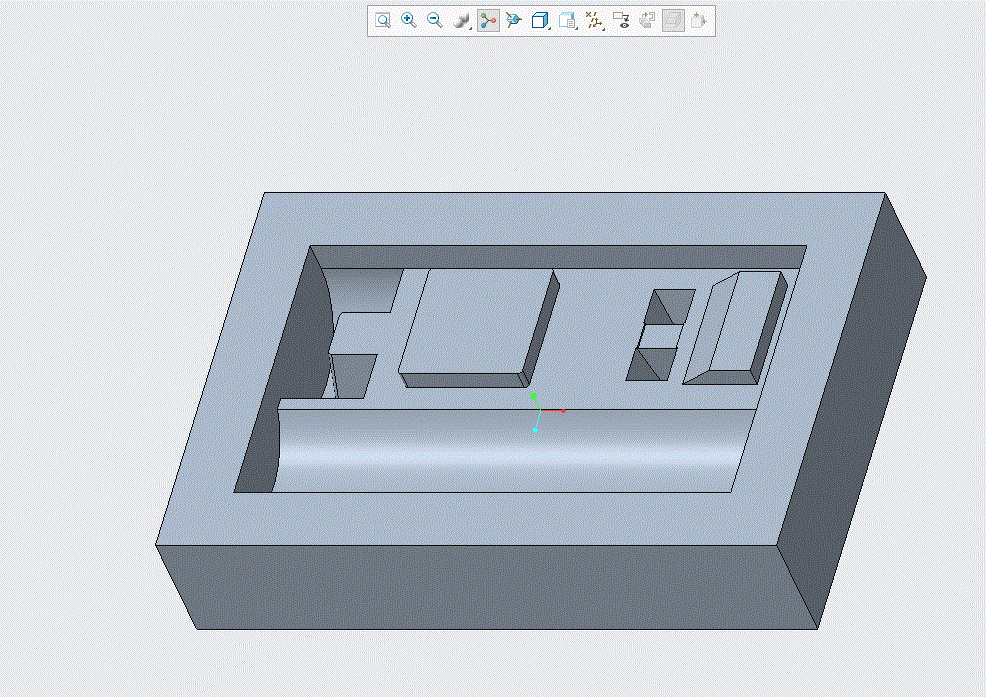Click the cube with axis lines icon
This screenshot has height=697, width=986.
(514, 20)
